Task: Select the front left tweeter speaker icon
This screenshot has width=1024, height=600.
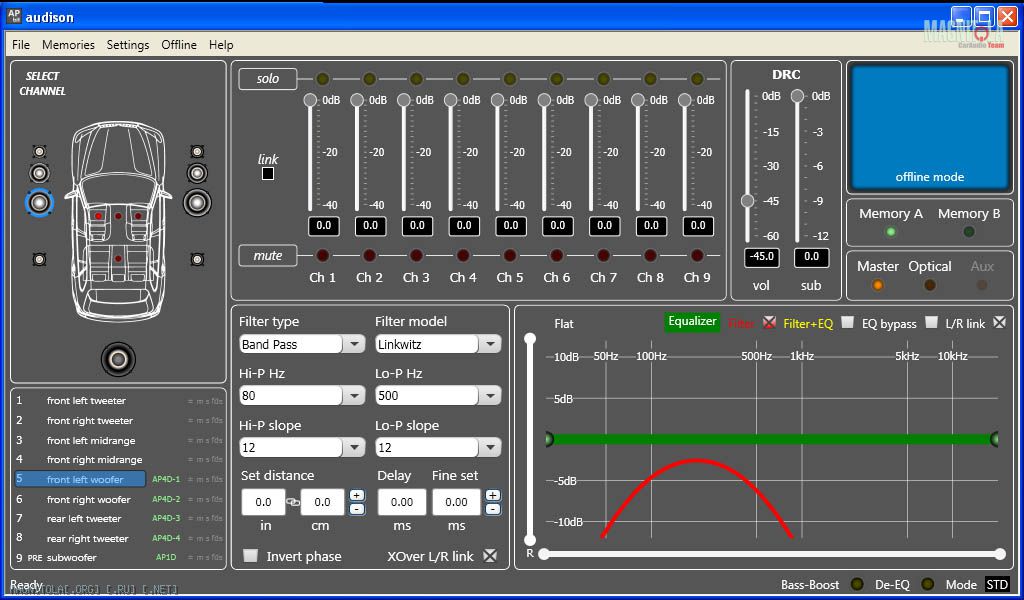Action: (x=40, y=151)
